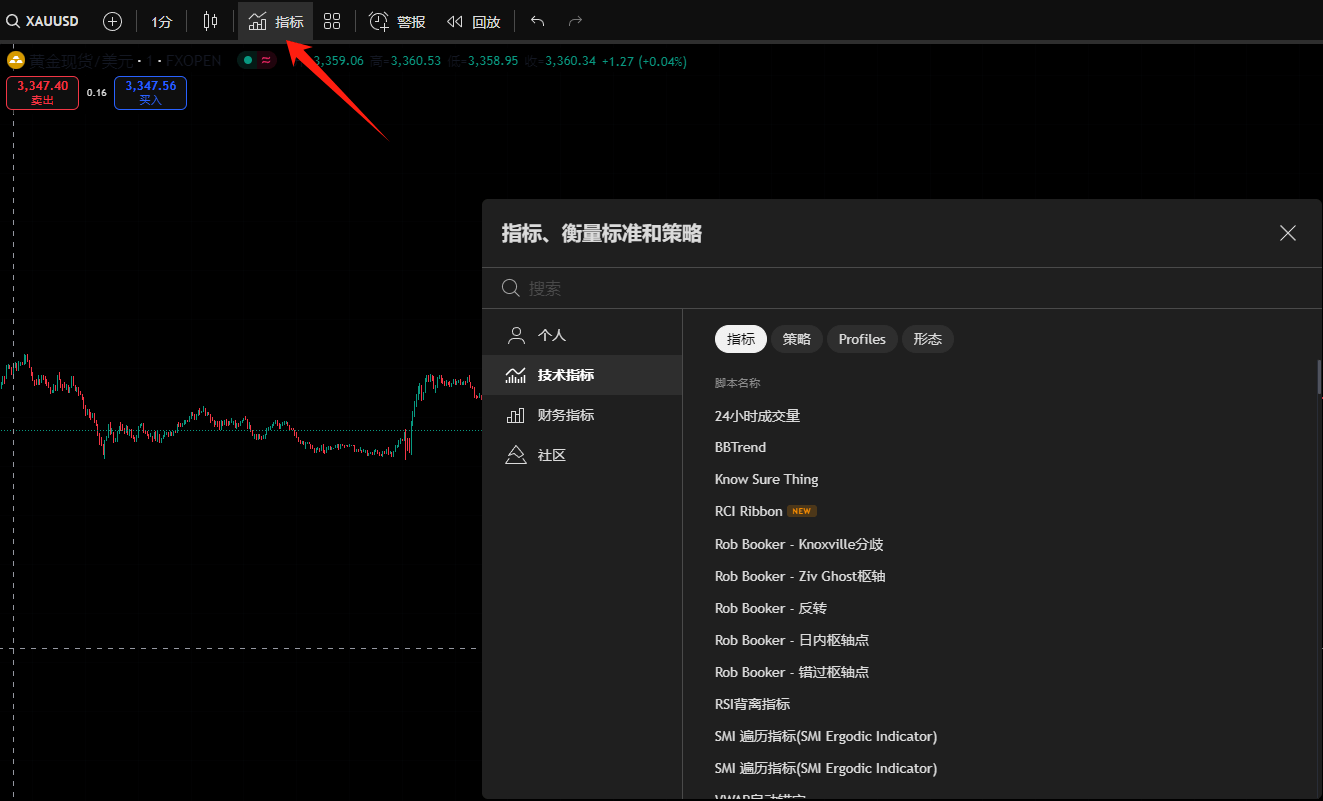Click the 脚本名称 column header
Image resolution: width=1323 pixels, height=801 pixels.
tap(737, 383)
